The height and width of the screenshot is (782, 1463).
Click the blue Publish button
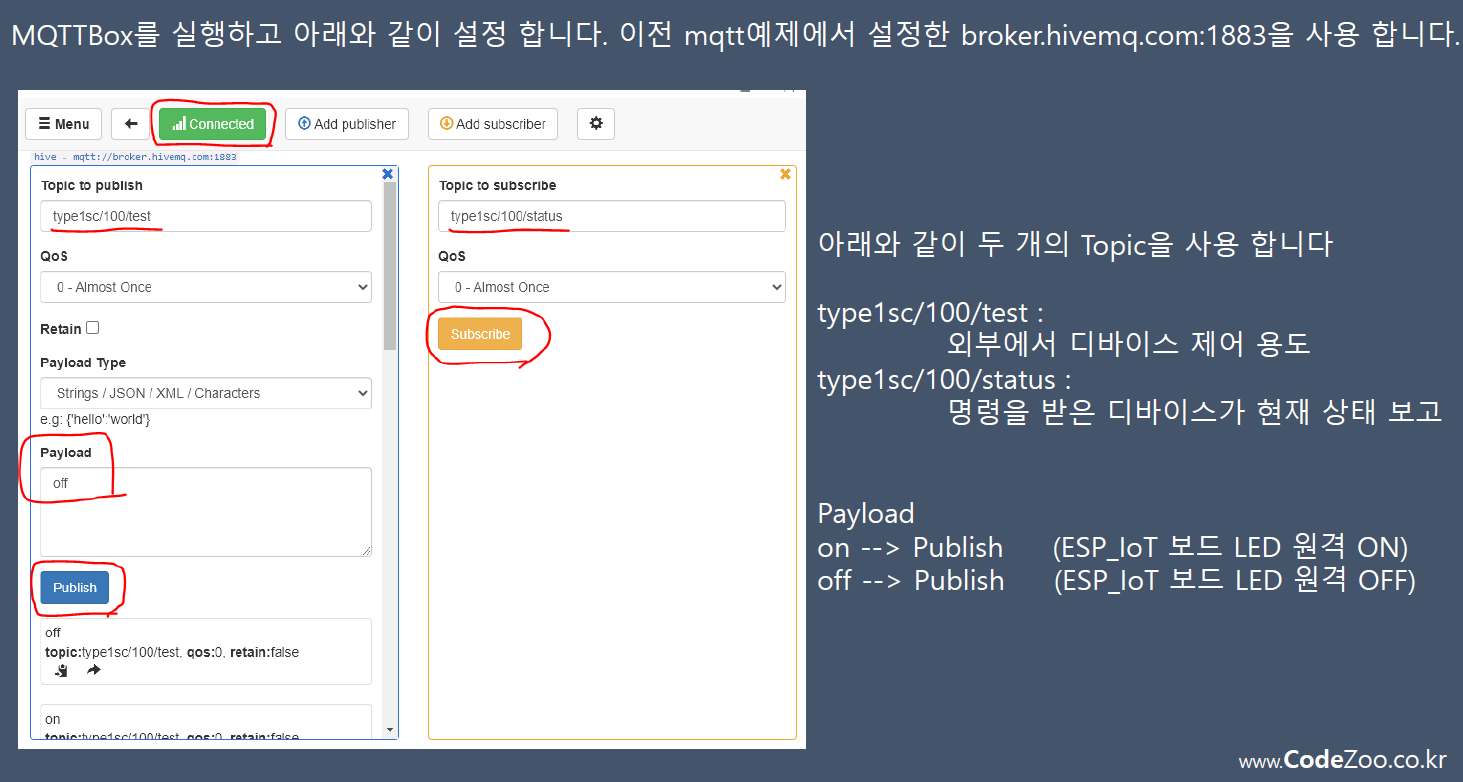tap(75, 587)
